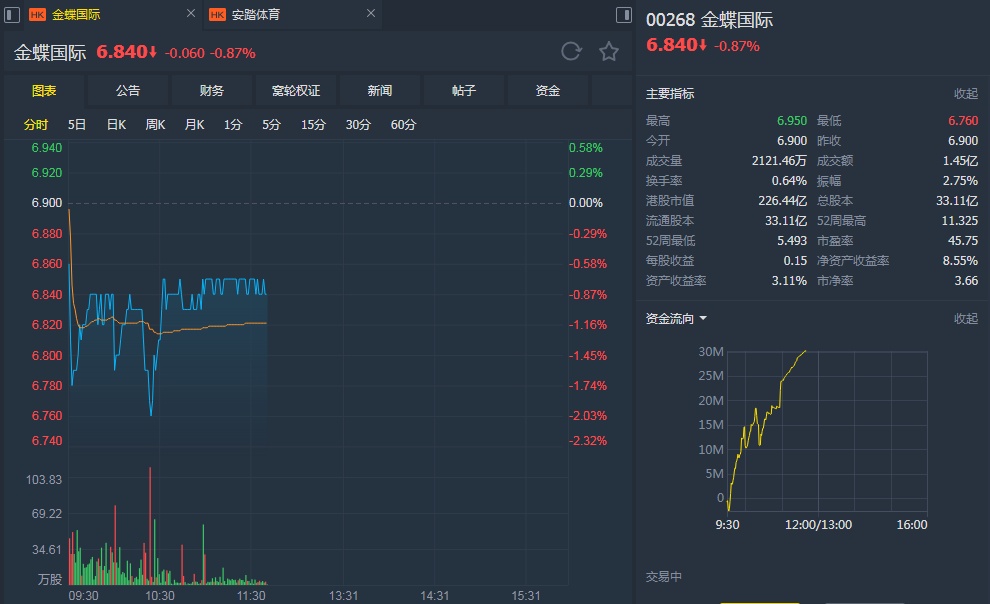Click the -2.32% percentage axis label
The width and height of the screenshot is (990, 604).
[x=588, y=441]
